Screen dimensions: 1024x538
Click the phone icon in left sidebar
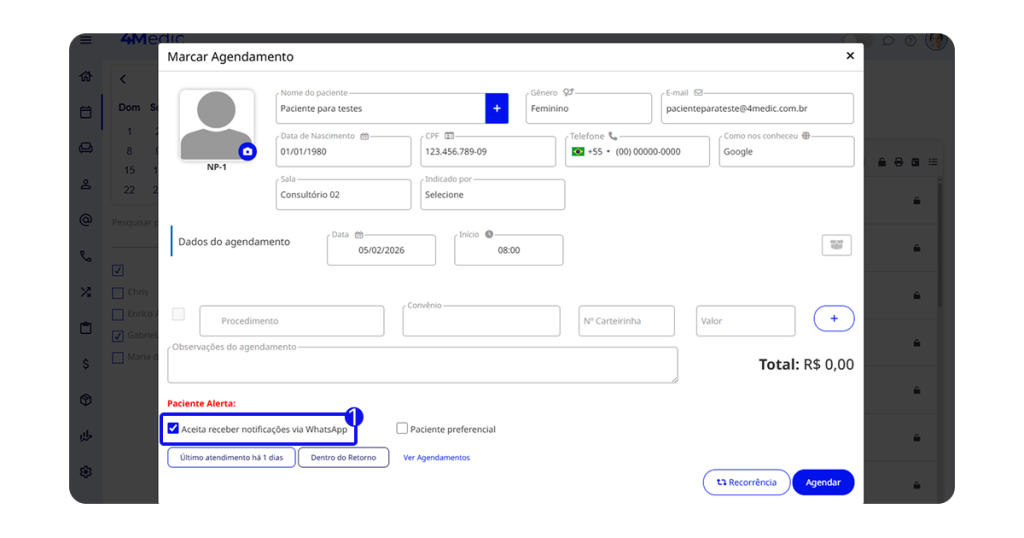pos(86,256)
